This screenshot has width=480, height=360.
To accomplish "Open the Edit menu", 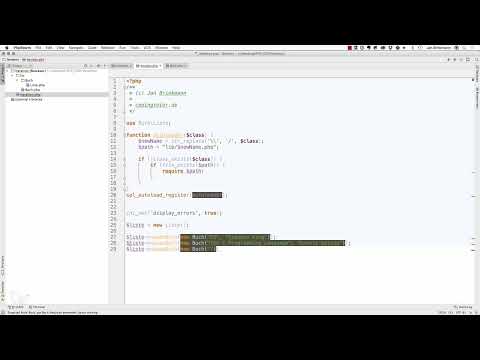I will point(49,48).
